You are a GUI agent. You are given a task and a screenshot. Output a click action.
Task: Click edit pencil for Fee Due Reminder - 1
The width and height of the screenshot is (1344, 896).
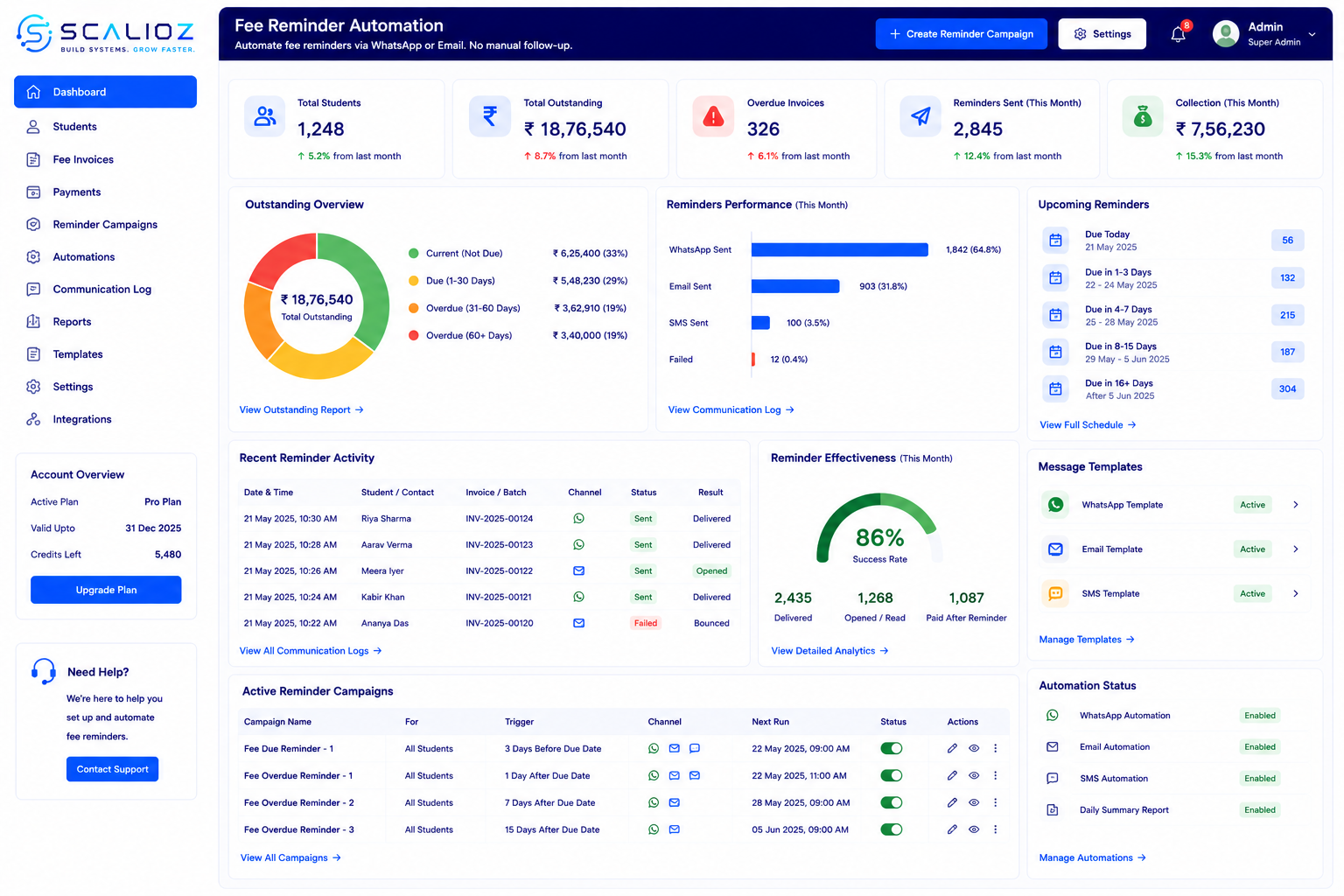(x=952, y=748)
